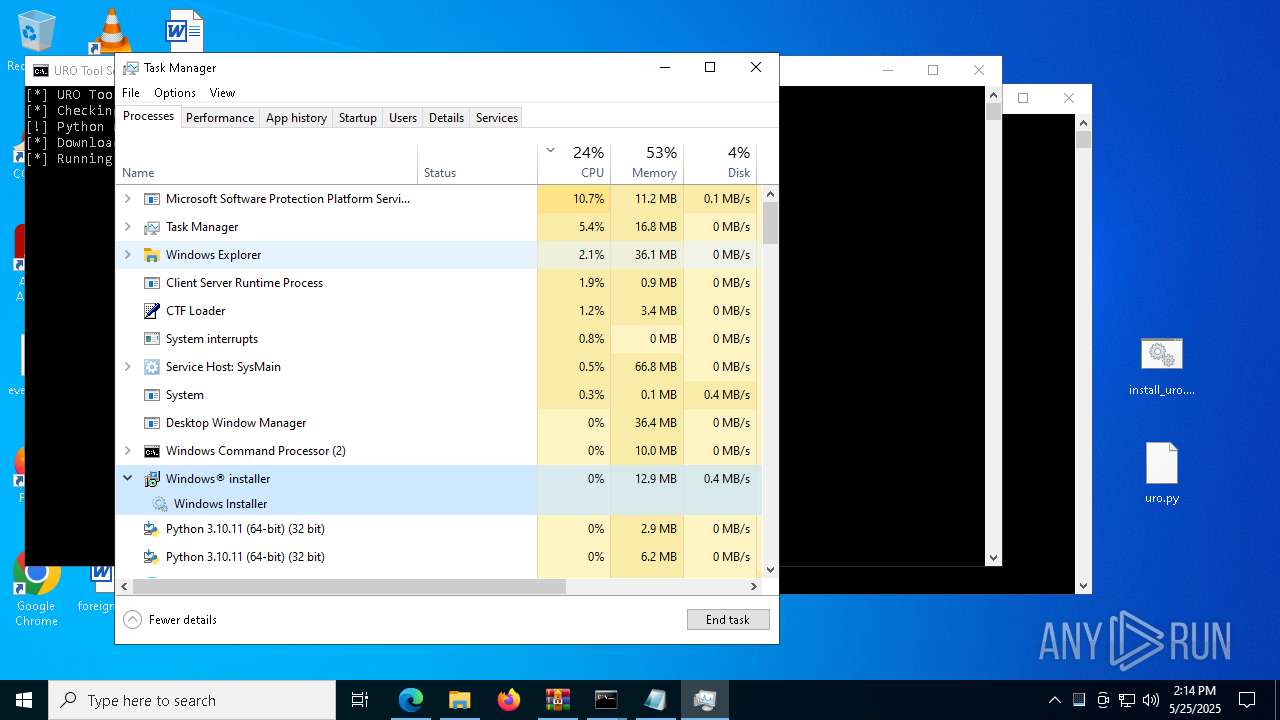Screen dimensions: 1280x720
Task: Select the VLC media player desktop shortcut
Action: click(x=111, y=30)
